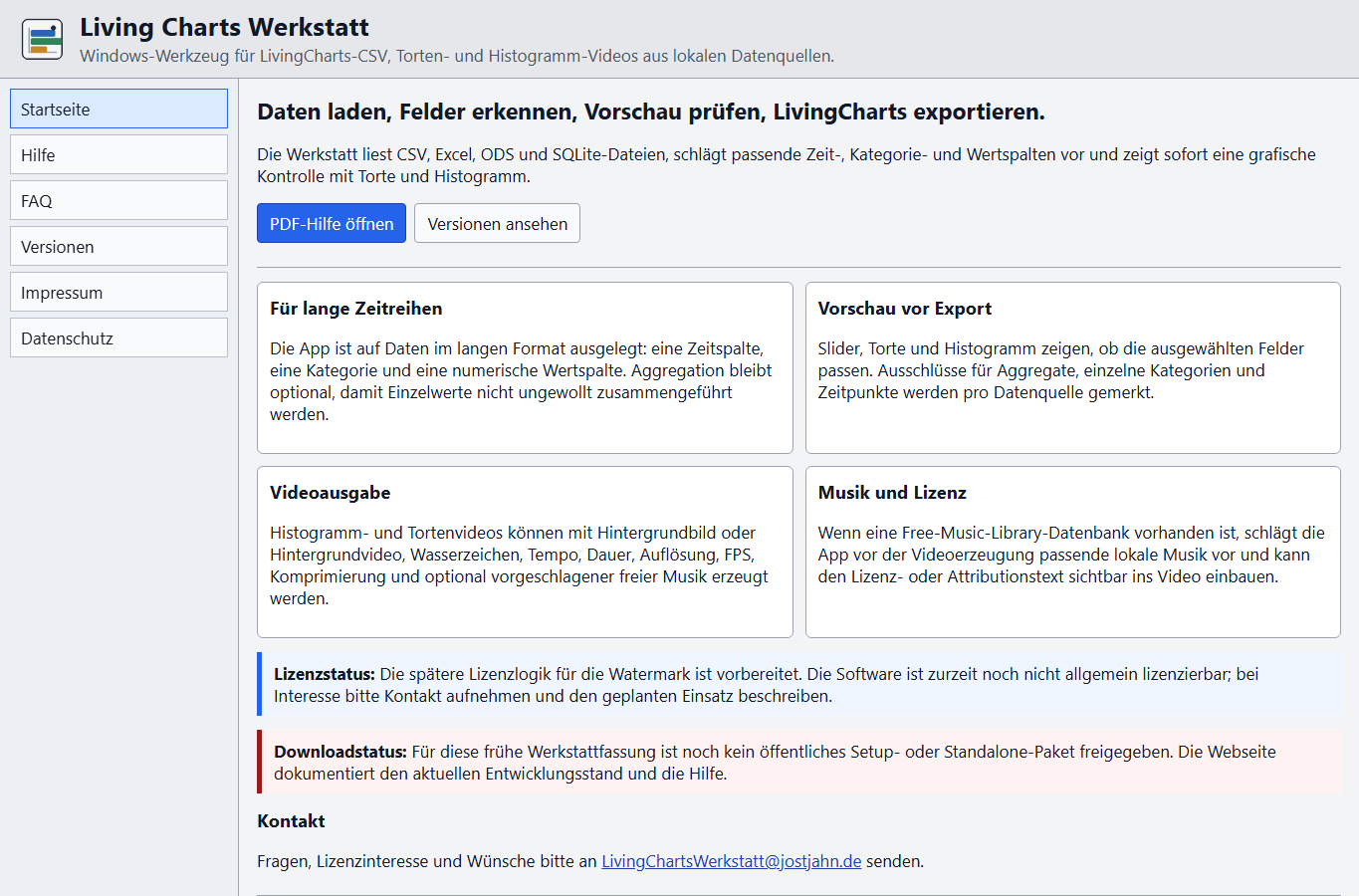Click the Lizenzstatus label

(x=325, y=674)
